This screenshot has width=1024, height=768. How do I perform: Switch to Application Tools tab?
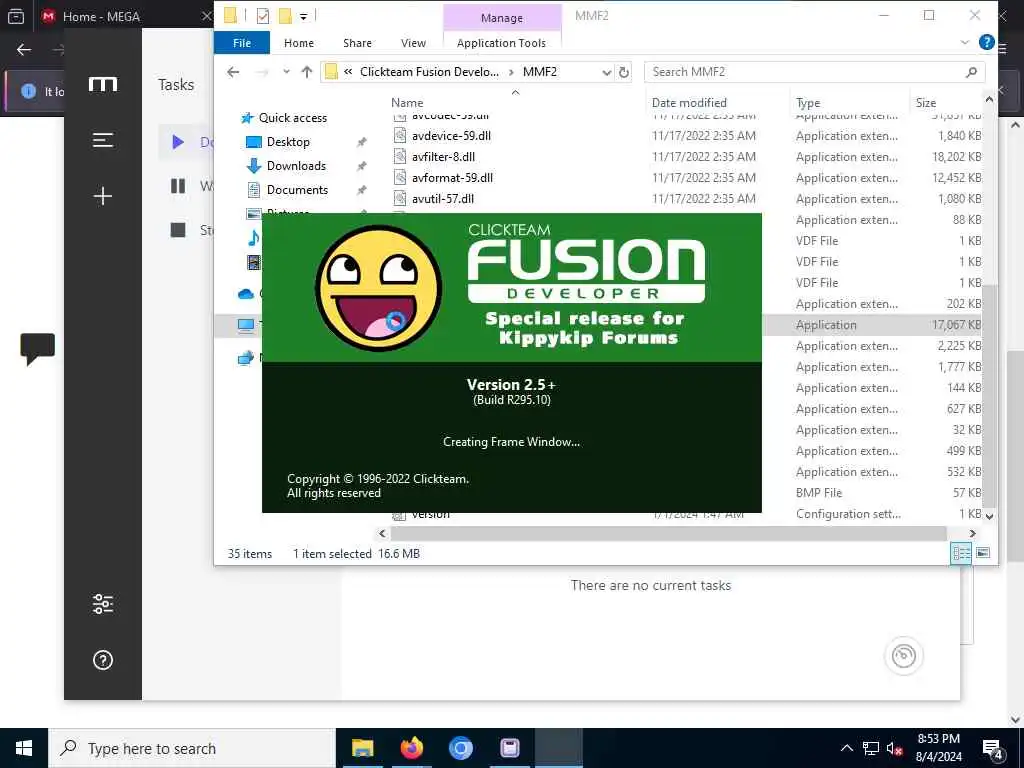[x=501, y=42]
